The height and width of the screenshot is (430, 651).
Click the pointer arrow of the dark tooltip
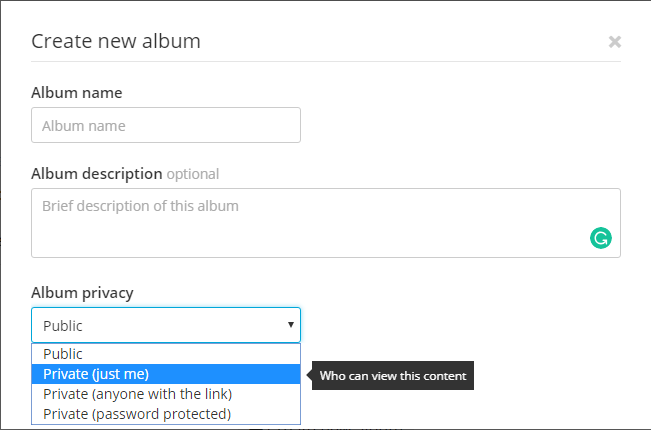[309, 375]
